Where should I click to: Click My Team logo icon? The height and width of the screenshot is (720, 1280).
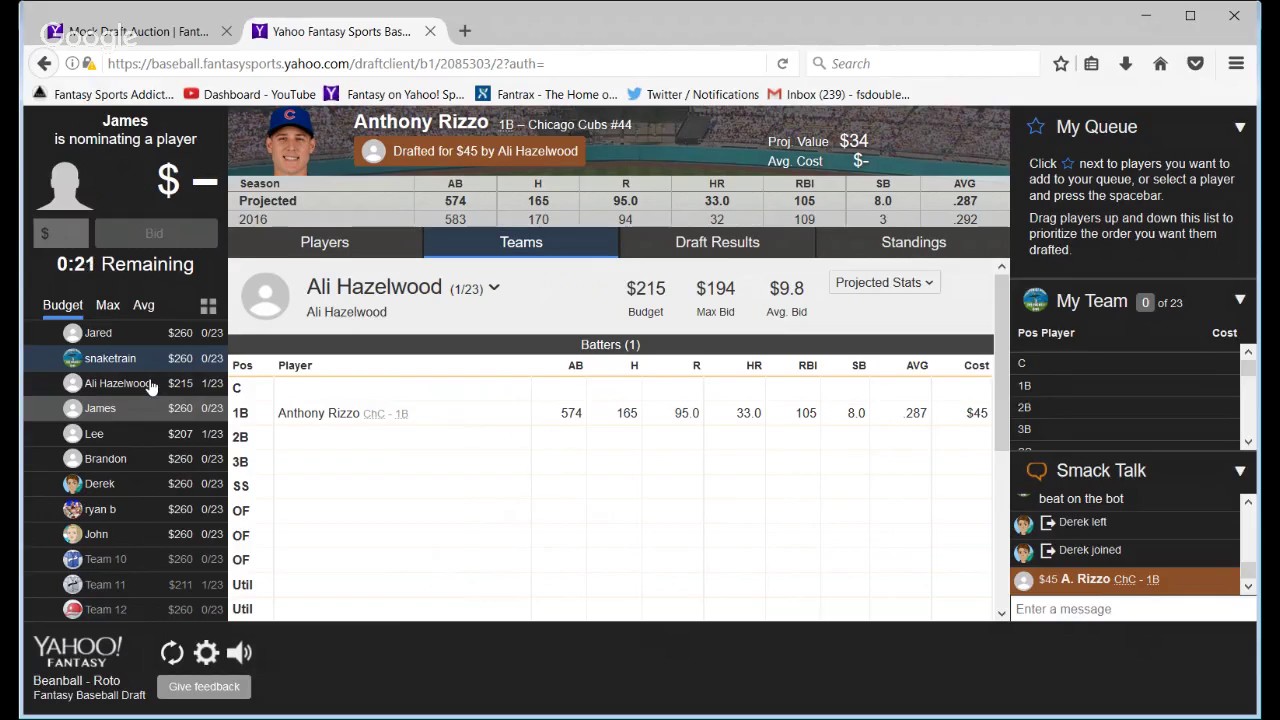1035,300
